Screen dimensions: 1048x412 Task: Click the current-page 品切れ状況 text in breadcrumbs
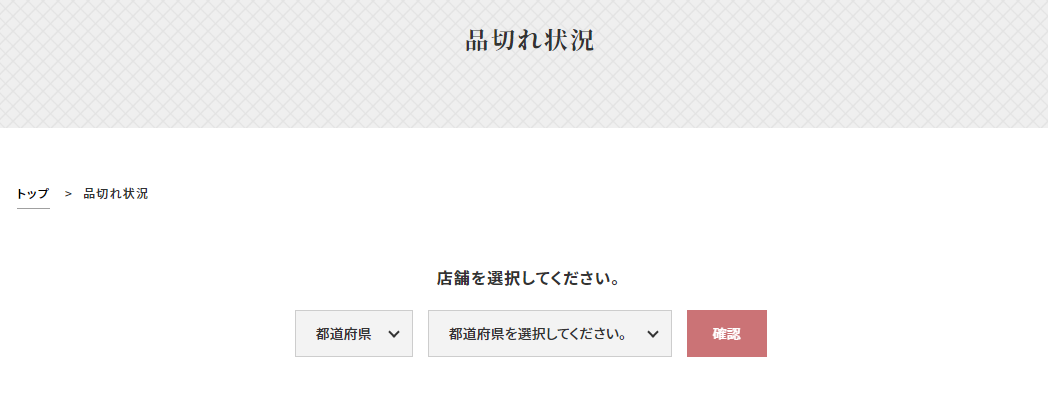click(x=116, y=194)
